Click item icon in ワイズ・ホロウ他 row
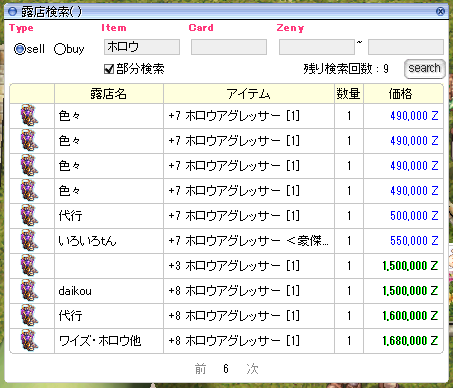The image size is (453, 388). 29,340
